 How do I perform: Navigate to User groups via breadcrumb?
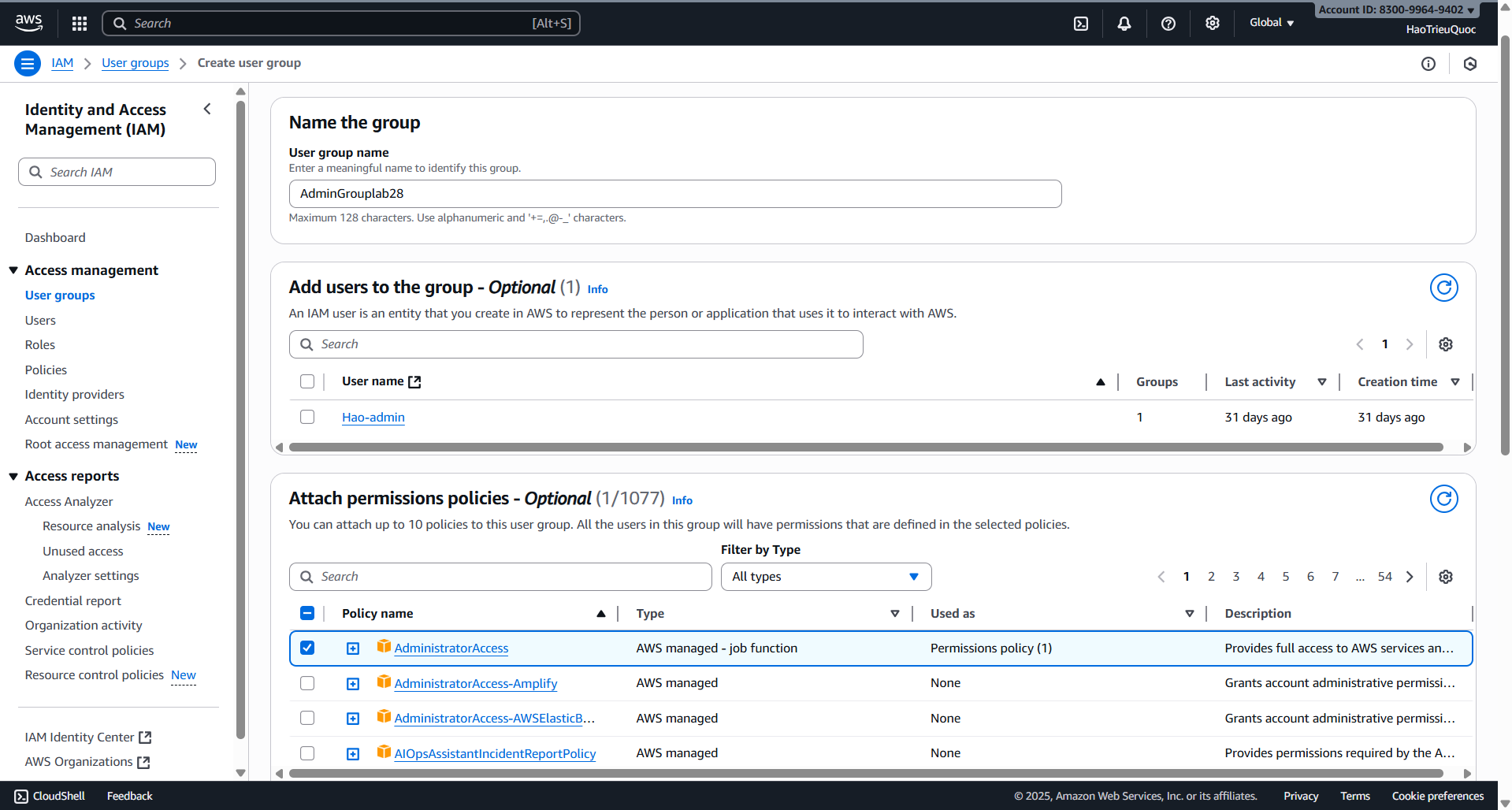[135, 62]
